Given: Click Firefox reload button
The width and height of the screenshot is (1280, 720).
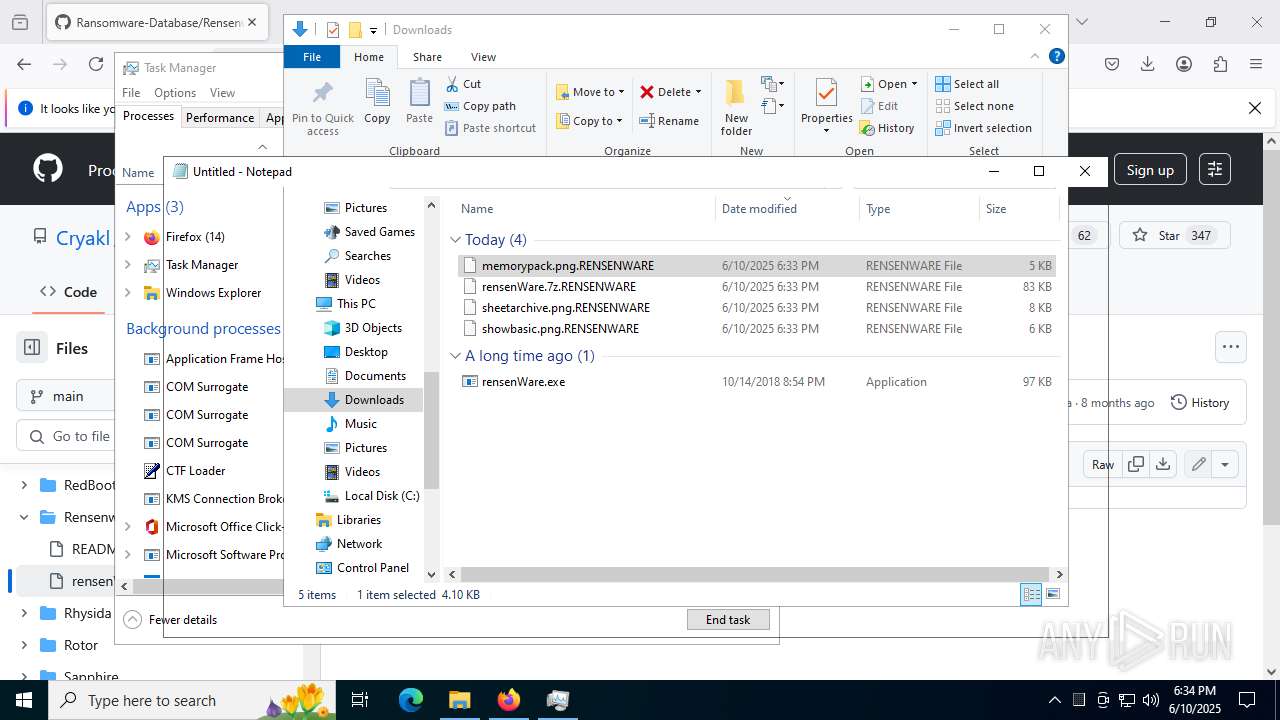Looking at the screenshot, I should [x=95, y=64].
